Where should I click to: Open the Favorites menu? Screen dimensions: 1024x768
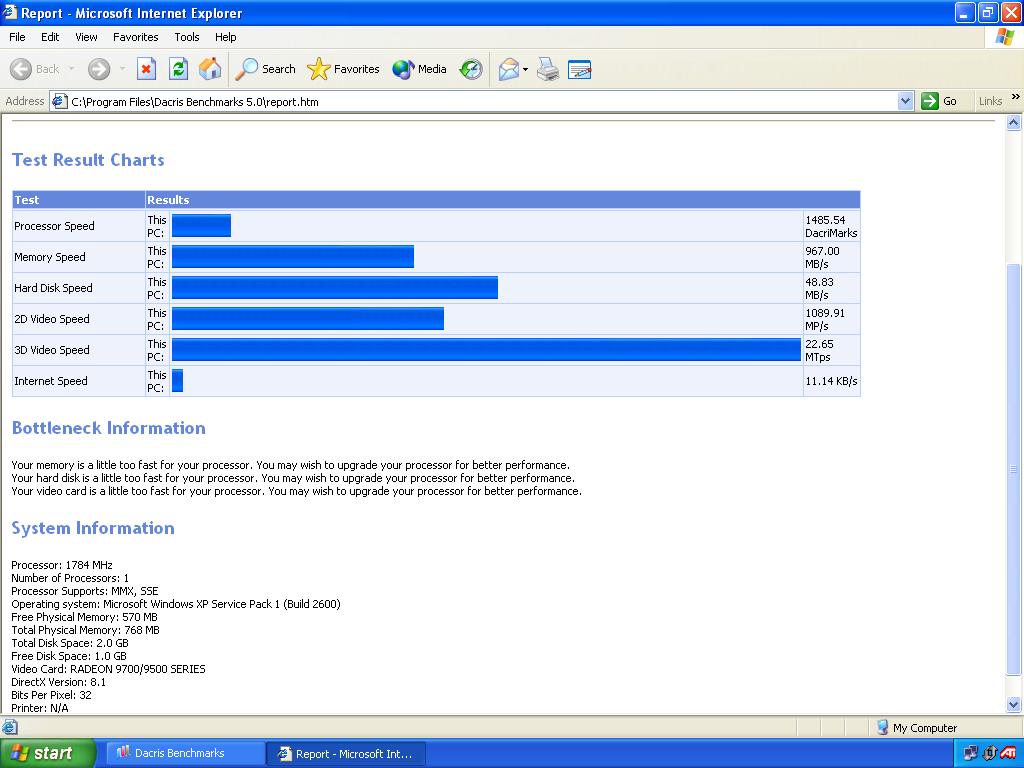(135, 37)
